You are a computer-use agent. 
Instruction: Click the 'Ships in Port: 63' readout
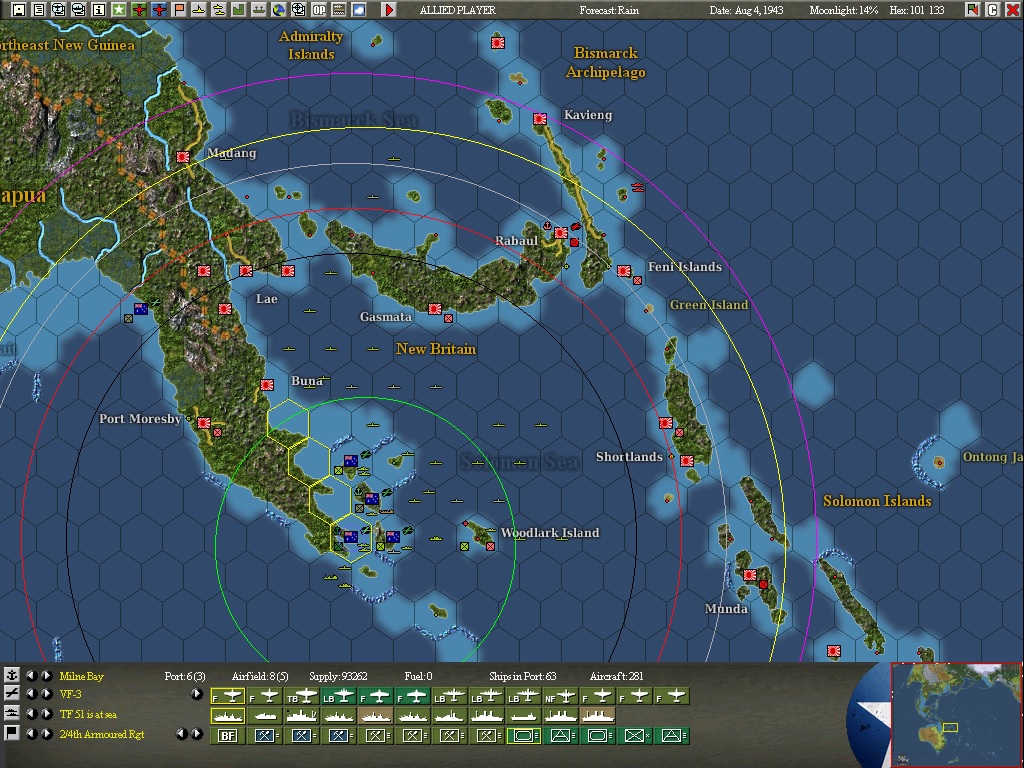pyautogui.click(x=522, y=676)
